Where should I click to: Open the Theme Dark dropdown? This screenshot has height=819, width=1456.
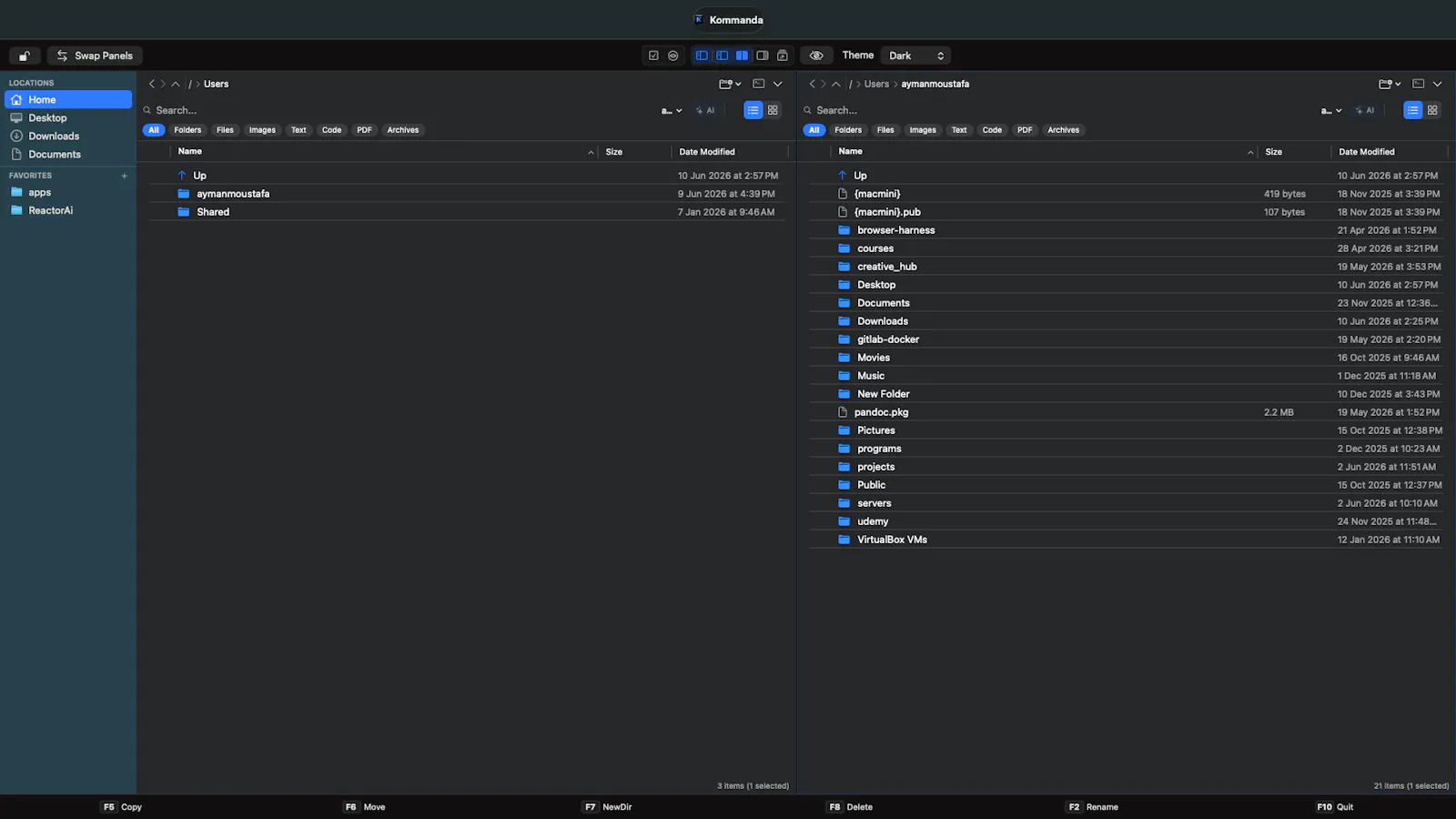point(915,56)
